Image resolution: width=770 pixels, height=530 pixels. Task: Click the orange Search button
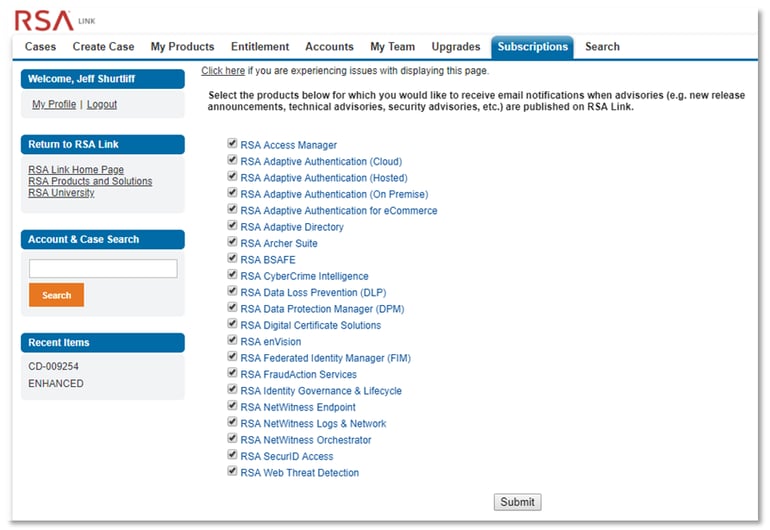coord(56,295)
